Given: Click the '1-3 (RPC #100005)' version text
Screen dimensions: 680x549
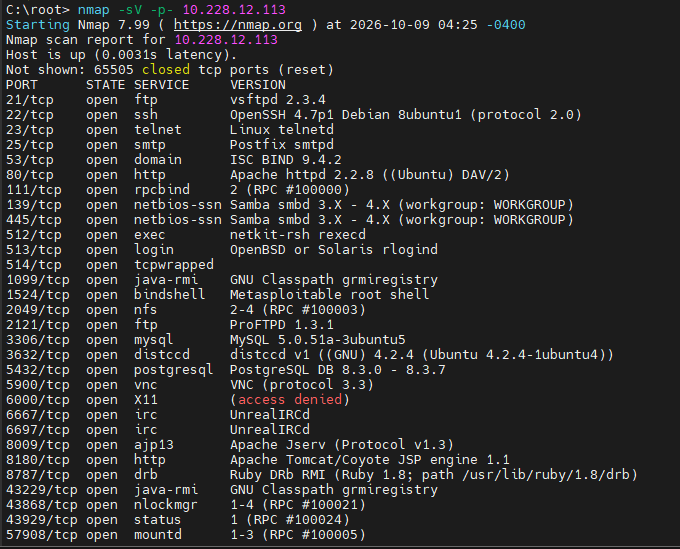Looking at the screenshot, I should [298, 535].
